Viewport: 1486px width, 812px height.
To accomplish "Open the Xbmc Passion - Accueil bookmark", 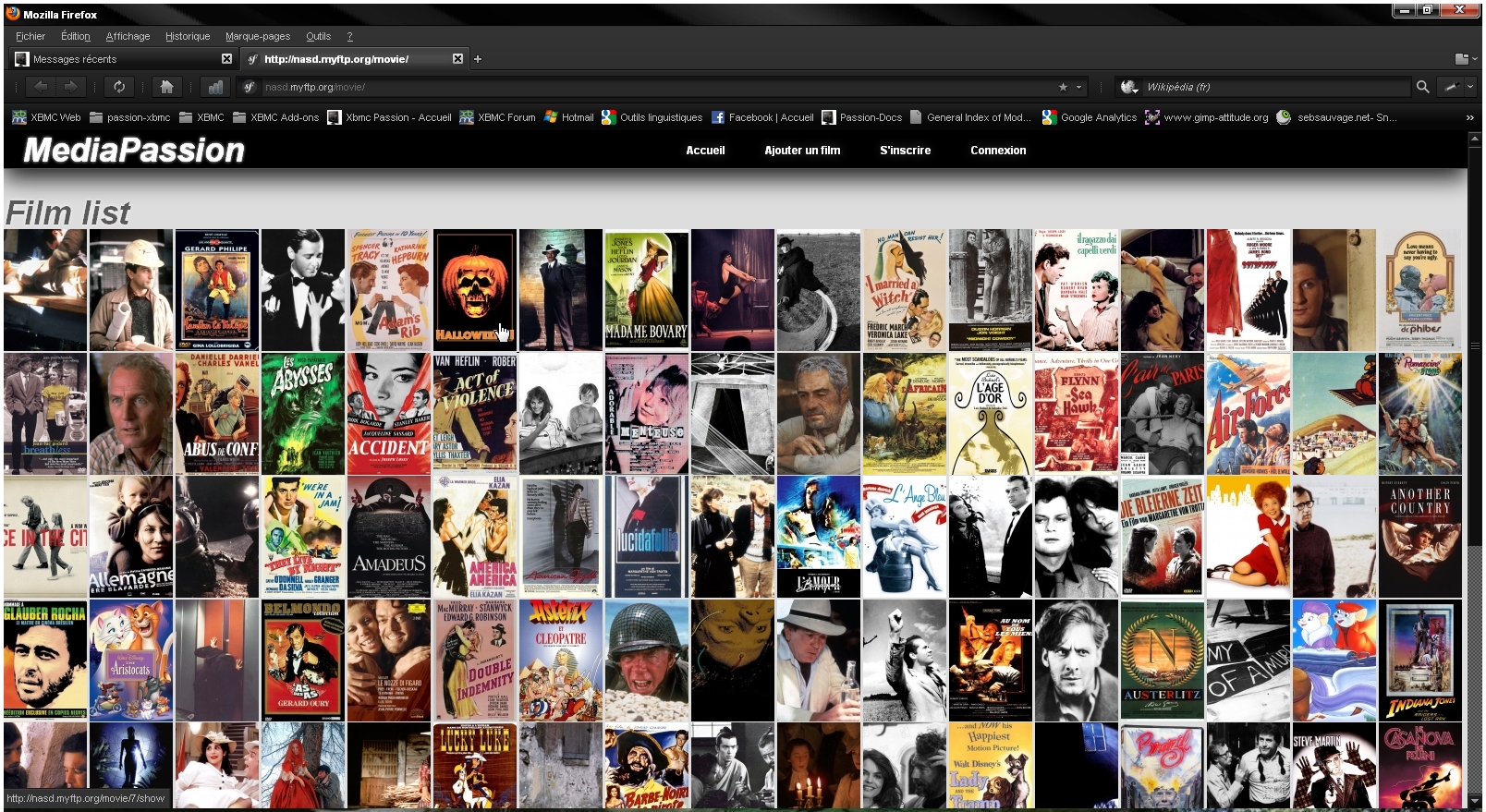I will [389, 117].
